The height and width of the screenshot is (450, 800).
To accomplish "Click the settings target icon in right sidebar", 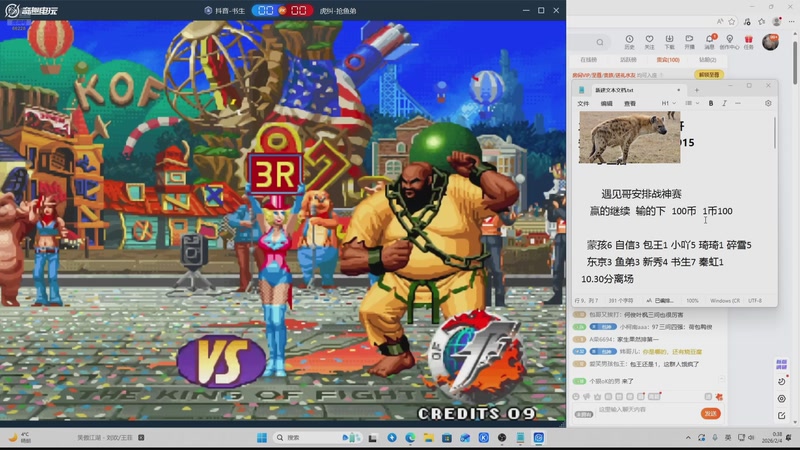I will pyautogui.click(x=781, y=398).
